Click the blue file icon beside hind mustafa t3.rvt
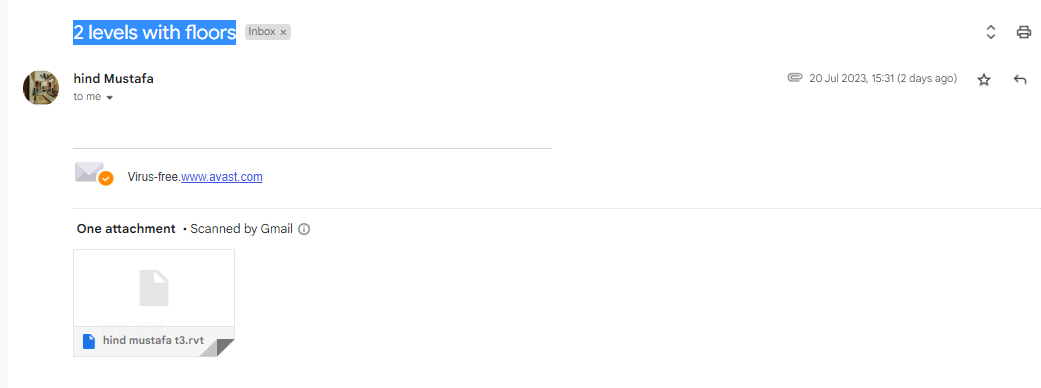 click(89, 341)
